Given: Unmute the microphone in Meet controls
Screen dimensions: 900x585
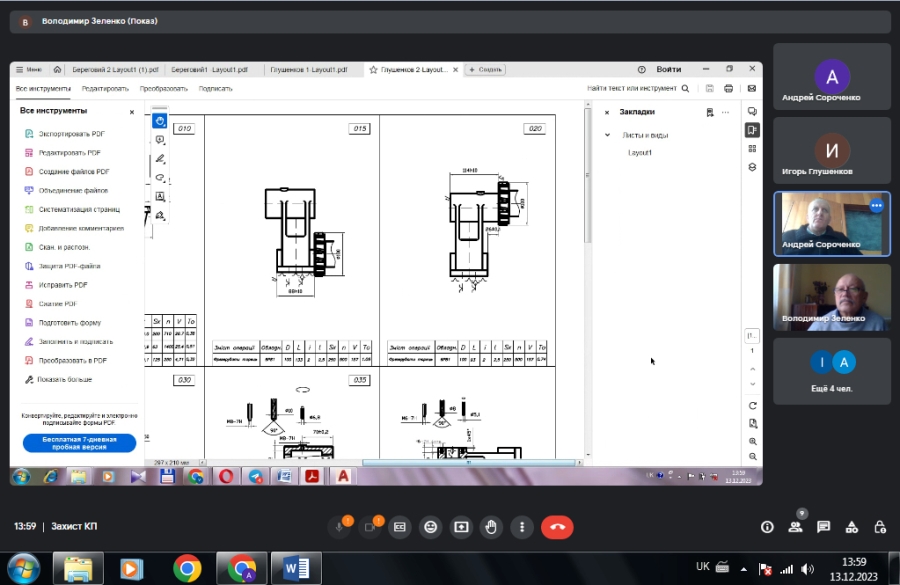Looking at the screenshot, I should pyautogui.click(x=343, y=526).
